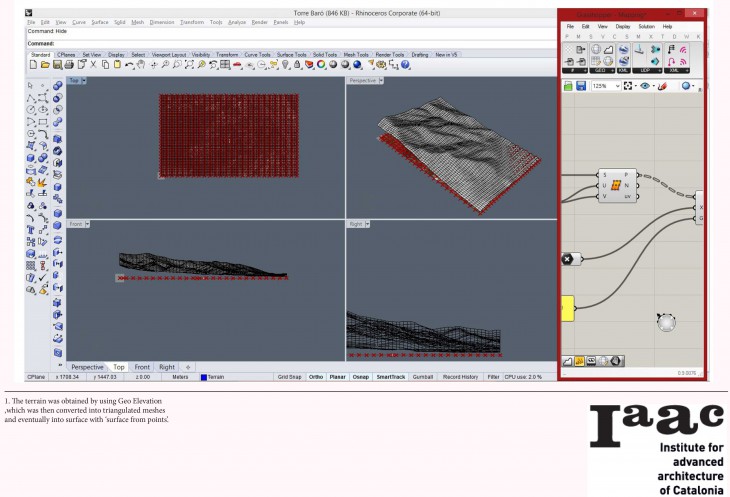Click the Zoom Extents icon in Grasshopper

click(x=627, y=86)
